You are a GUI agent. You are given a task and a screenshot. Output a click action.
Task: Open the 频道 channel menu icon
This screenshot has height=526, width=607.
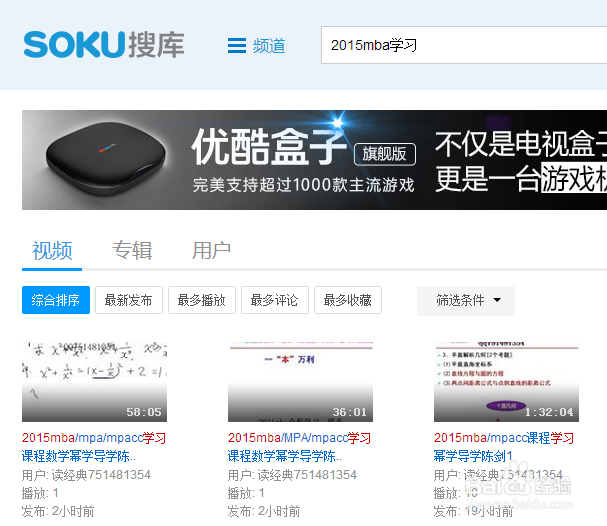coord(237,46)
